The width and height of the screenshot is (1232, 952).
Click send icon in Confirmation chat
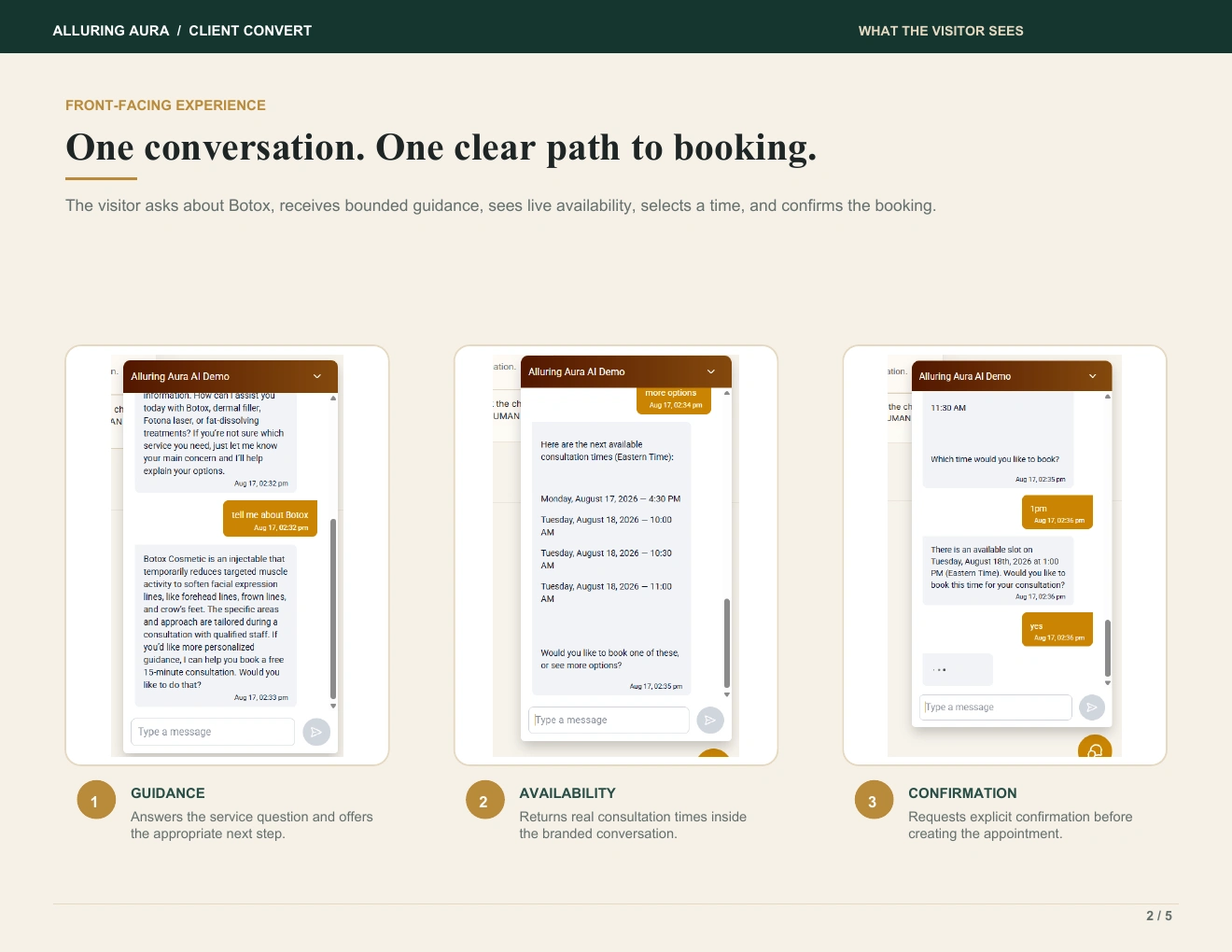click(1092, 707)
